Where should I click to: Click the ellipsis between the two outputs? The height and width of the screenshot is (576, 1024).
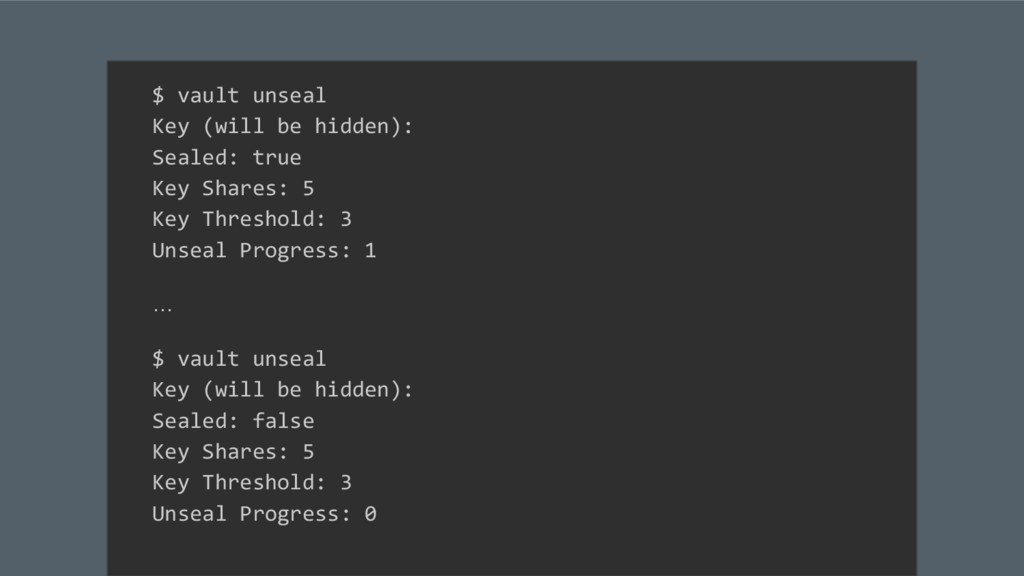(162, 309)
